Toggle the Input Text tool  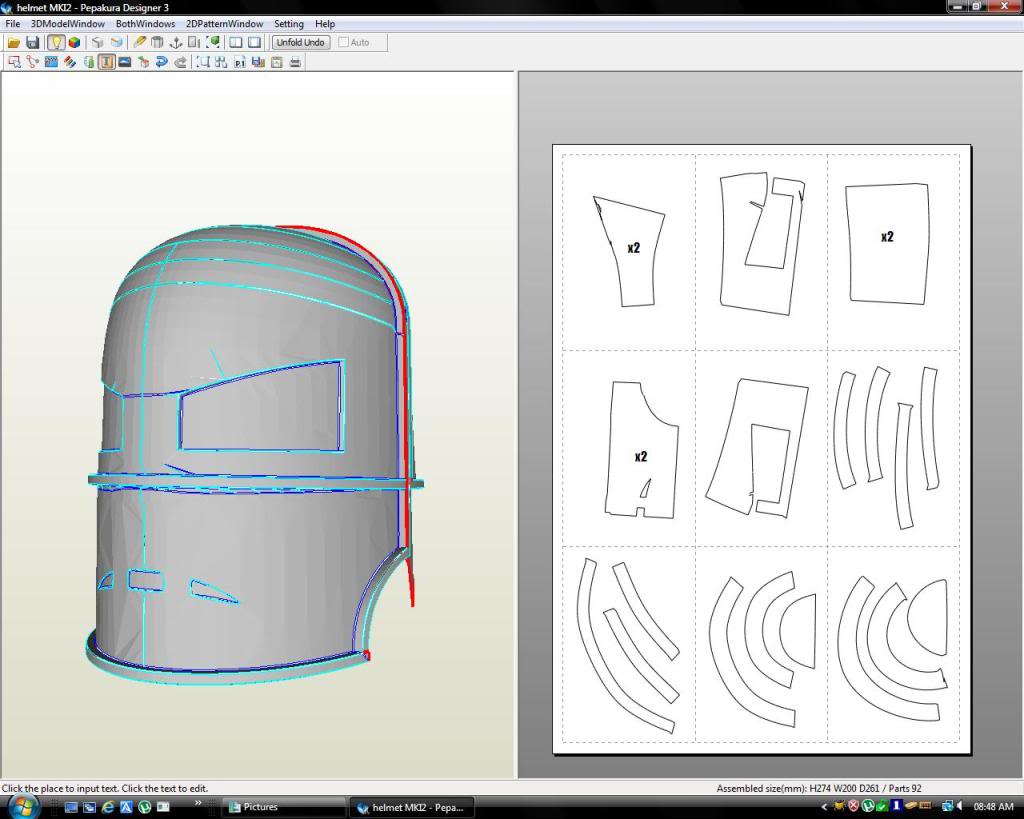pos(106,62)
